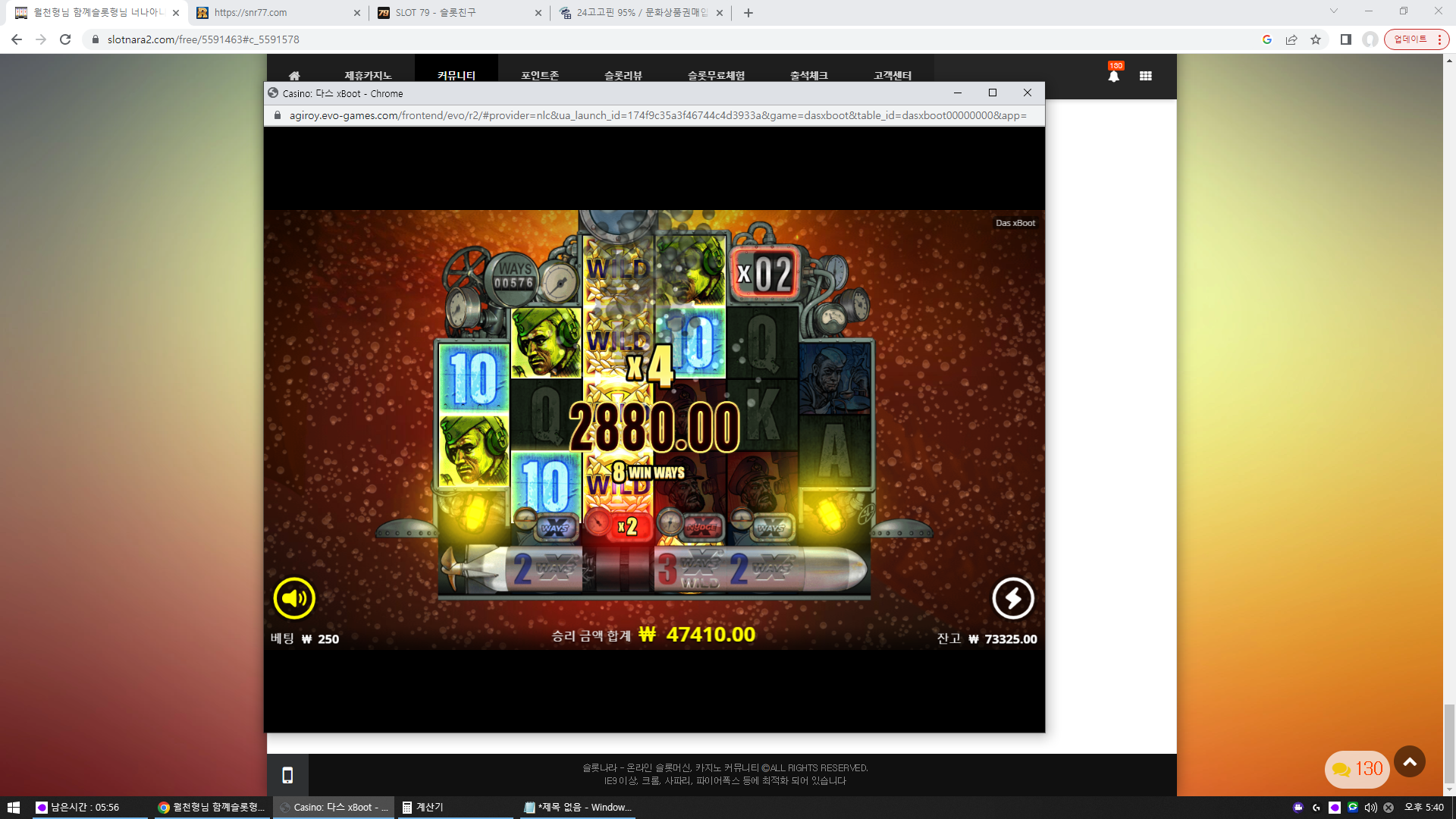The image size is (1456, 819).
Task: Open the purple circle tray icon
Action: pos(1335,808)
